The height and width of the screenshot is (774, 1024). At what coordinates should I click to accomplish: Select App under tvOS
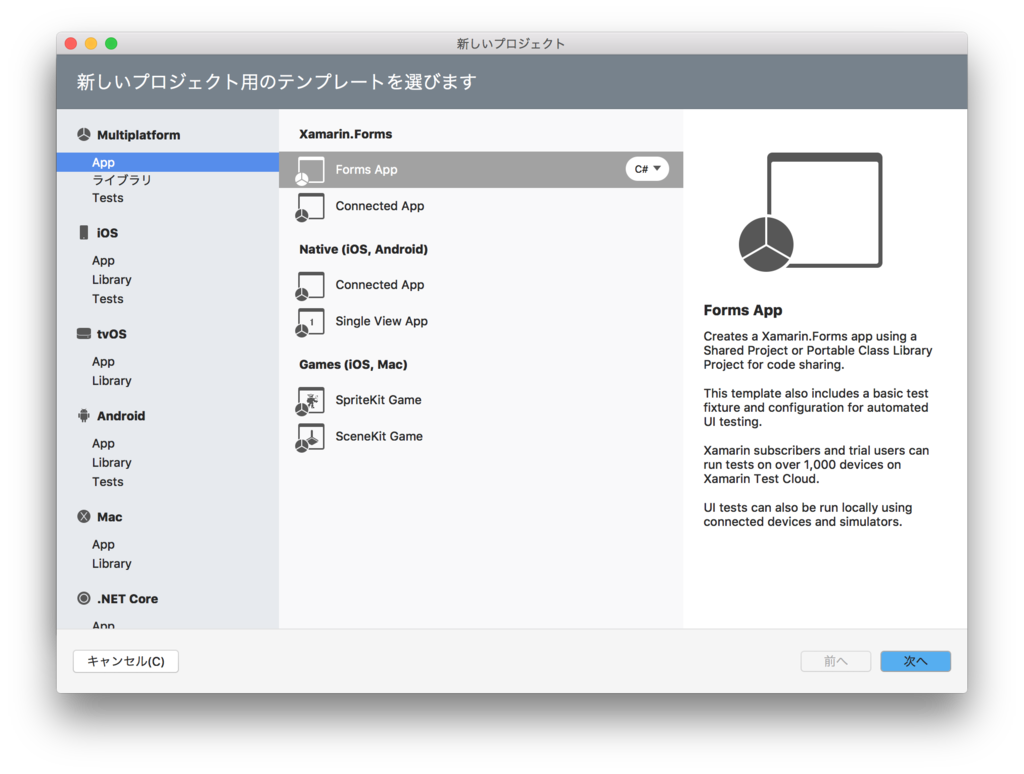(103, 361)
